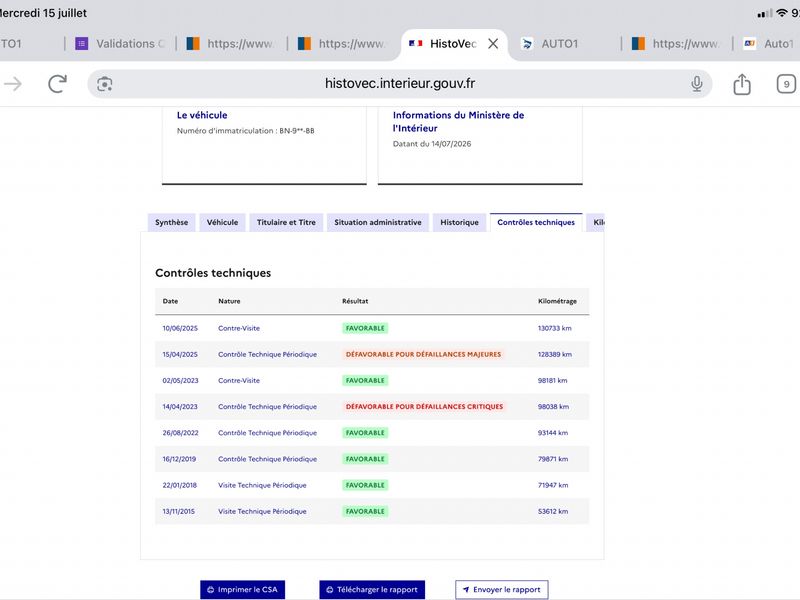Reload the page with the refresh icon
Screen dimensions: 800x600
tap(57, 84)
